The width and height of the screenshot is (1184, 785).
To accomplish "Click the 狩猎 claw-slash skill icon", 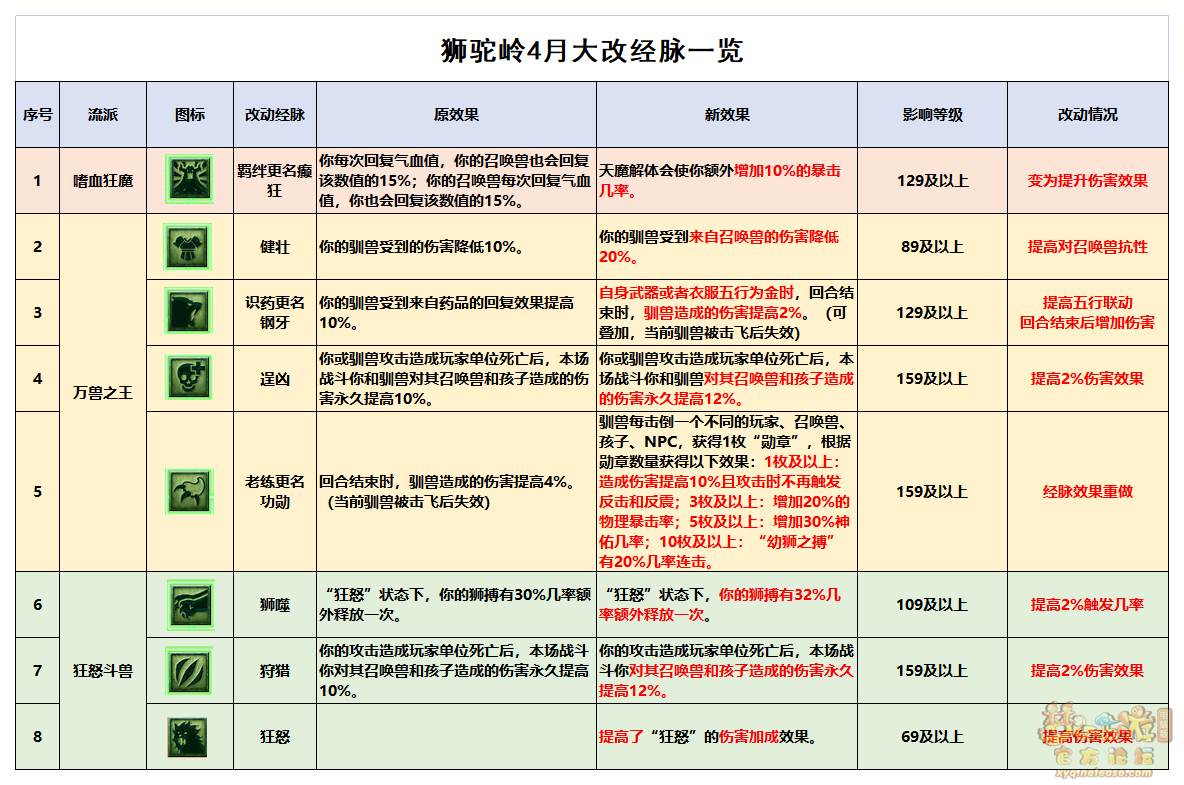I will click(189, 670).
